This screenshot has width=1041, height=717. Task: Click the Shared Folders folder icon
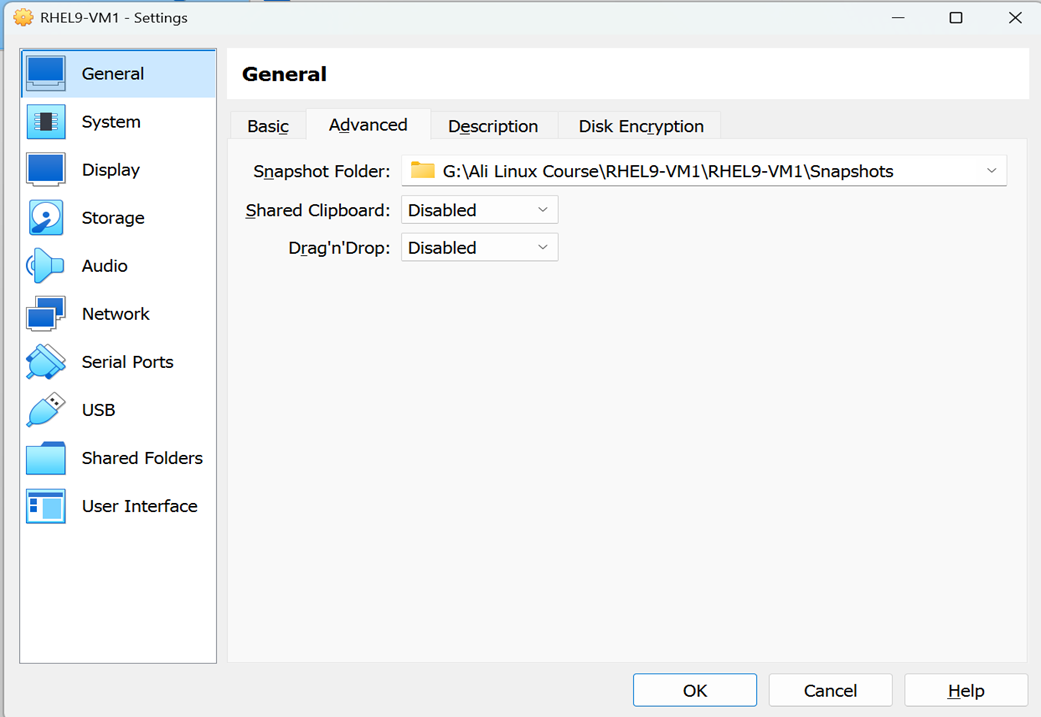coord(46,458)
